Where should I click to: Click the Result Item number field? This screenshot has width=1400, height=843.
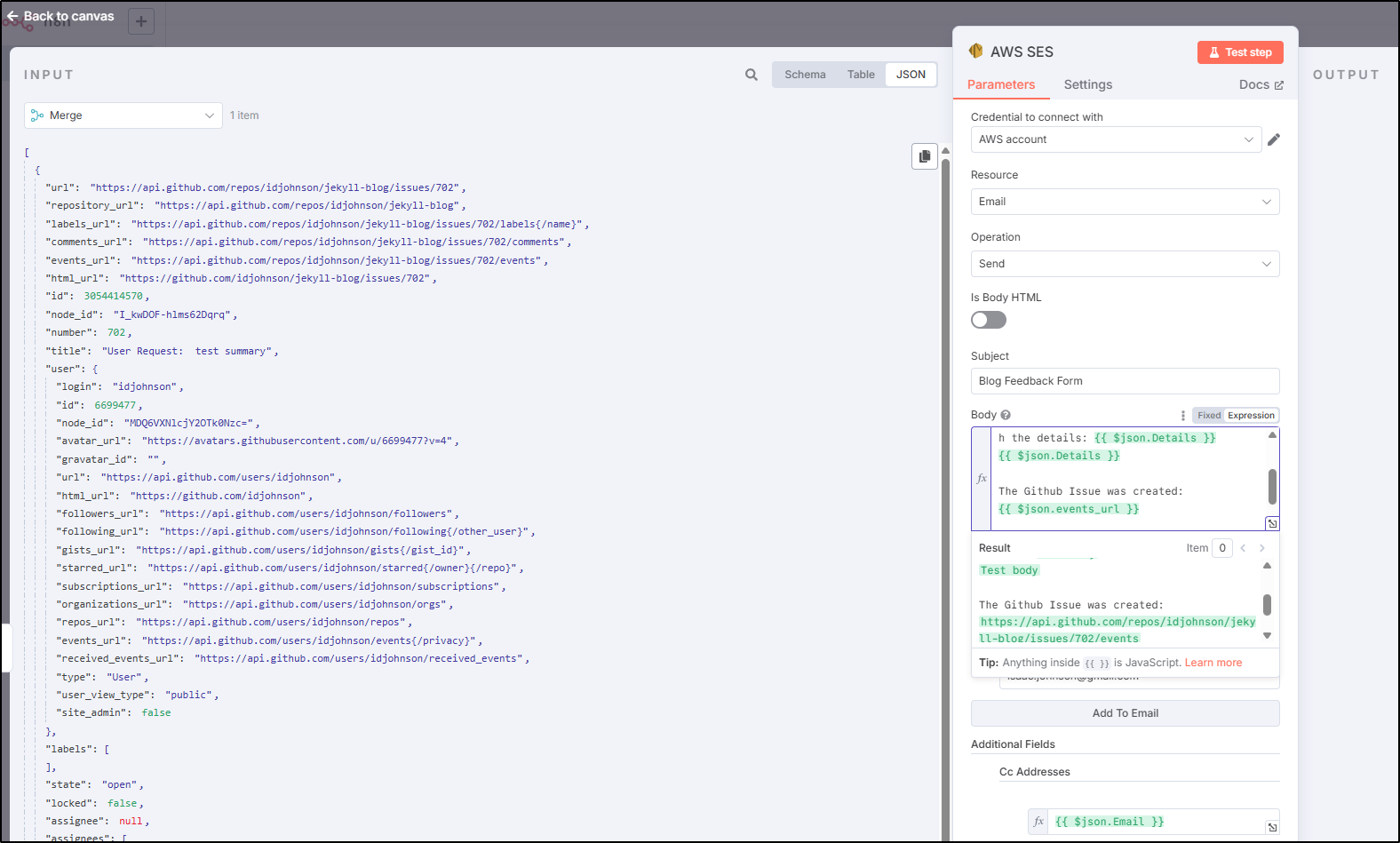coord(1222,548)
